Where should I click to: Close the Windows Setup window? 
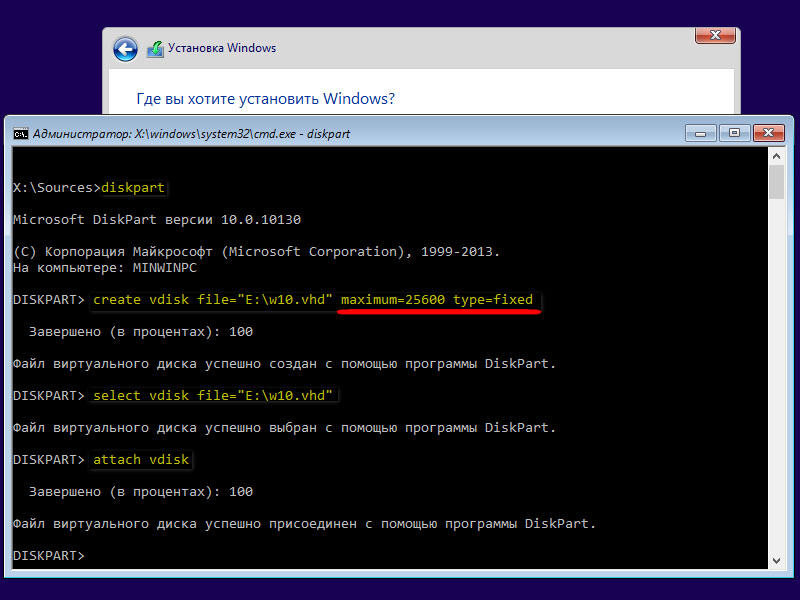[715, 35]
